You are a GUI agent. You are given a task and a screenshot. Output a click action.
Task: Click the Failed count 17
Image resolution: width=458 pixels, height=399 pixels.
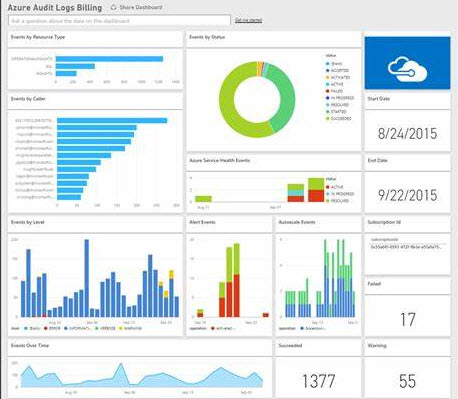tap(407, 319)
